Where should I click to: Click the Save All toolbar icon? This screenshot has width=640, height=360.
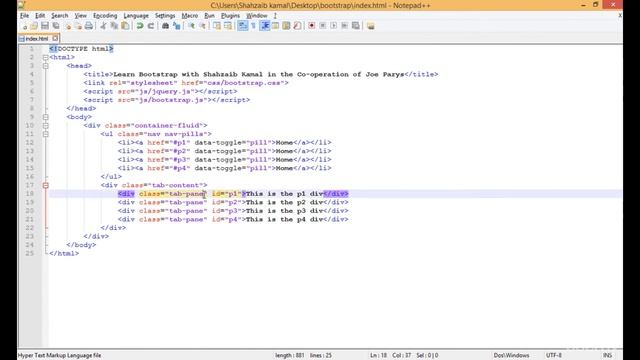click(x=56, y=26)
